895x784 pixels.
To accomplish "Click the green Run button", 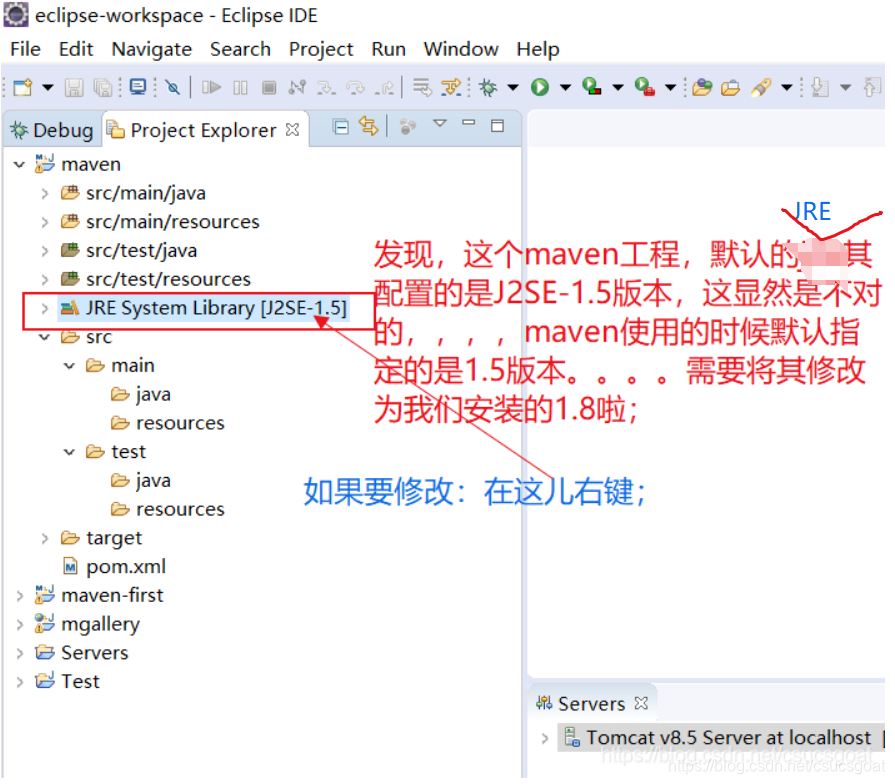I will point(540,87).
